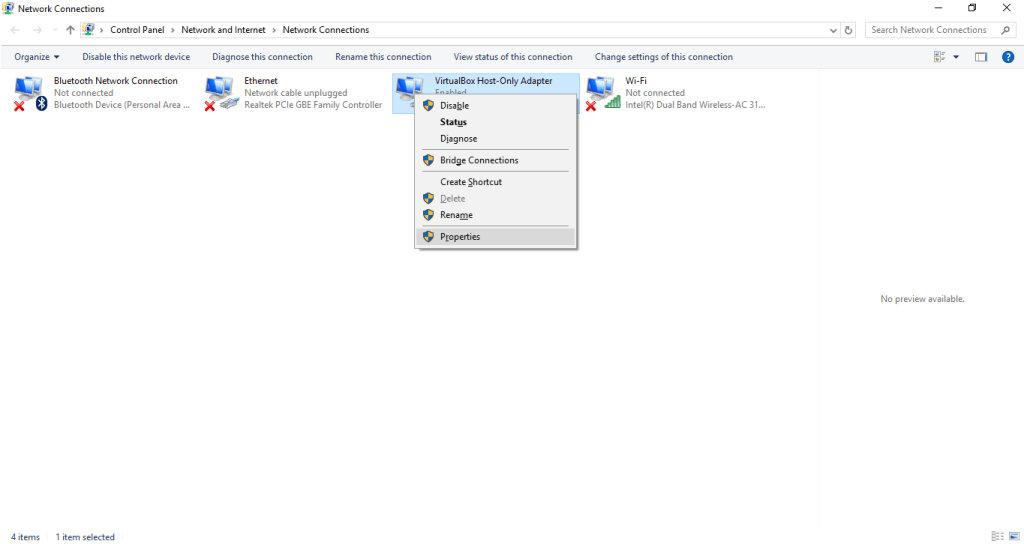
Task: Select the Ethernet adapter icon
Action: (x=221, y=92)
